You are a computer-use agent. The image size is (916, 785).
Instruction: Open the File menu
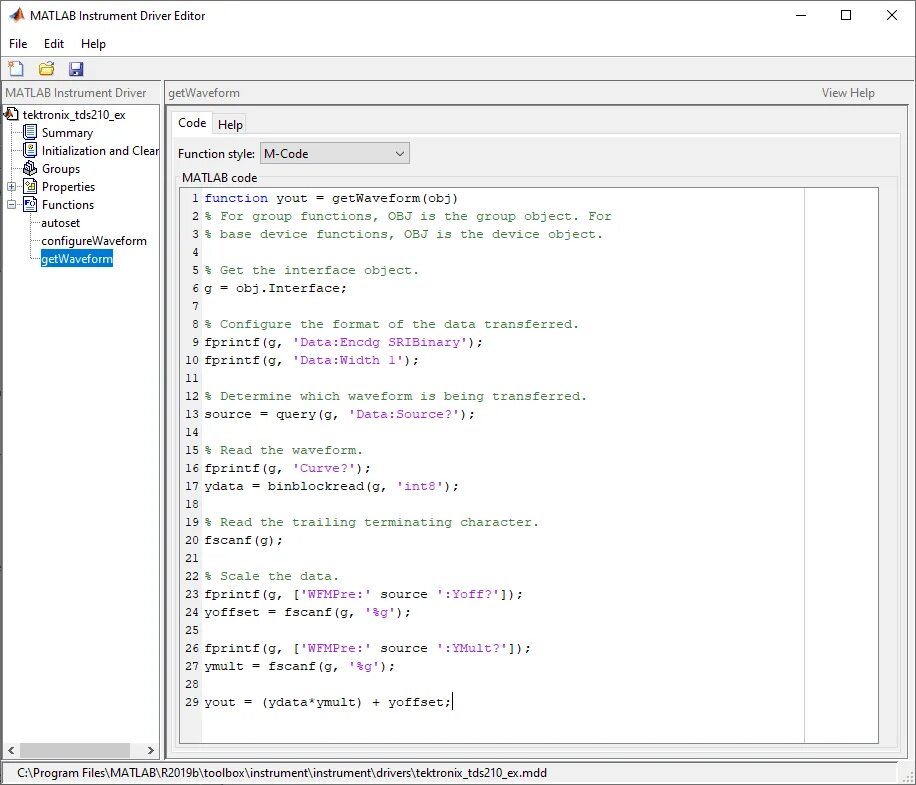tap(18, 44)
